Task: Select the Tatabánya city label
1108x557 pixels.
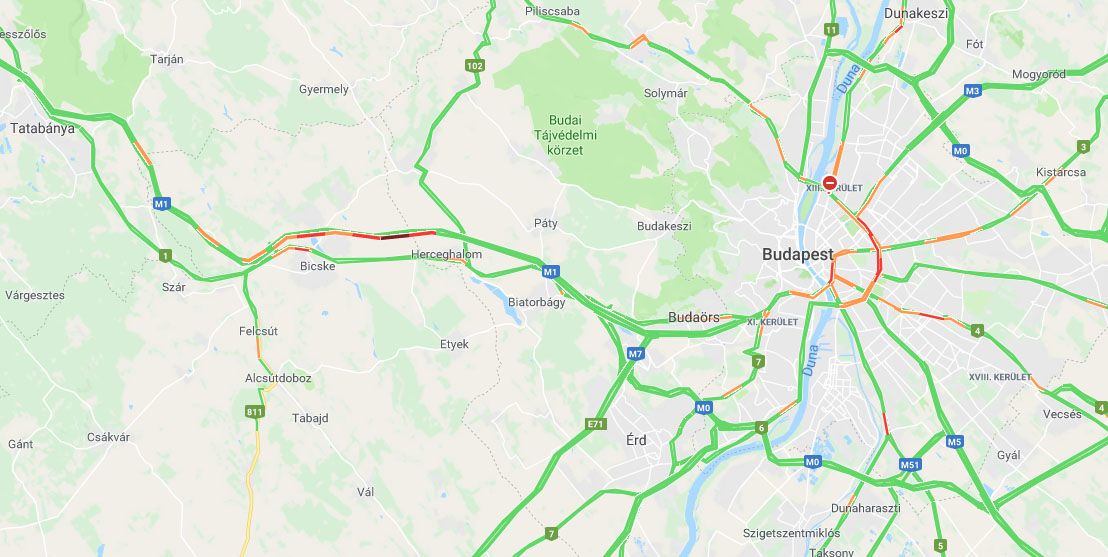Action: pyautogui.click(x=42, y=129)
